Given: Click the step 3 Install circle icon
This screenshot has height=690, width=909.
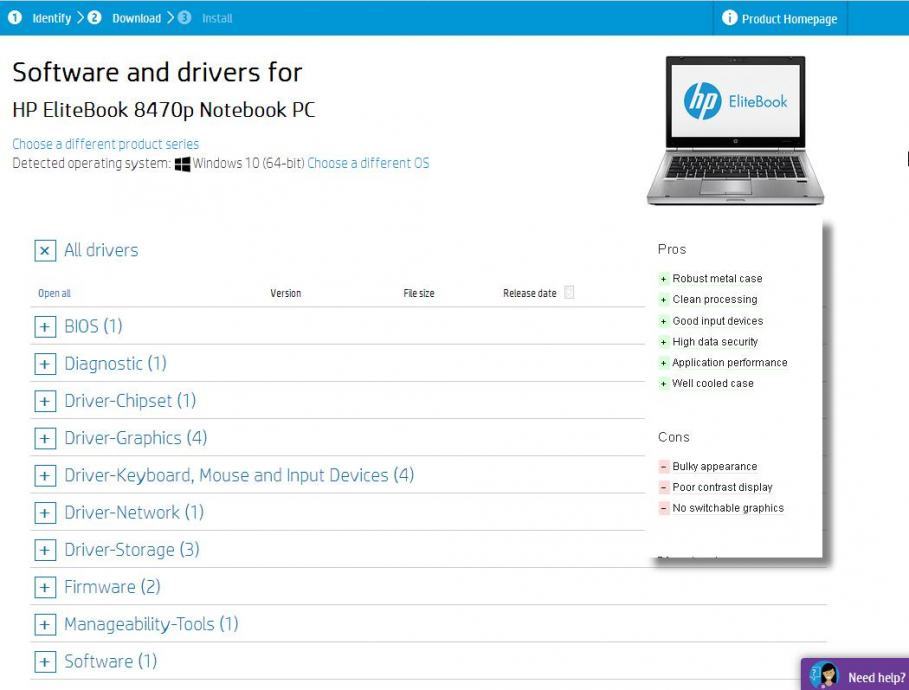Looking at the screenshot, I should (x=185, y=18).
